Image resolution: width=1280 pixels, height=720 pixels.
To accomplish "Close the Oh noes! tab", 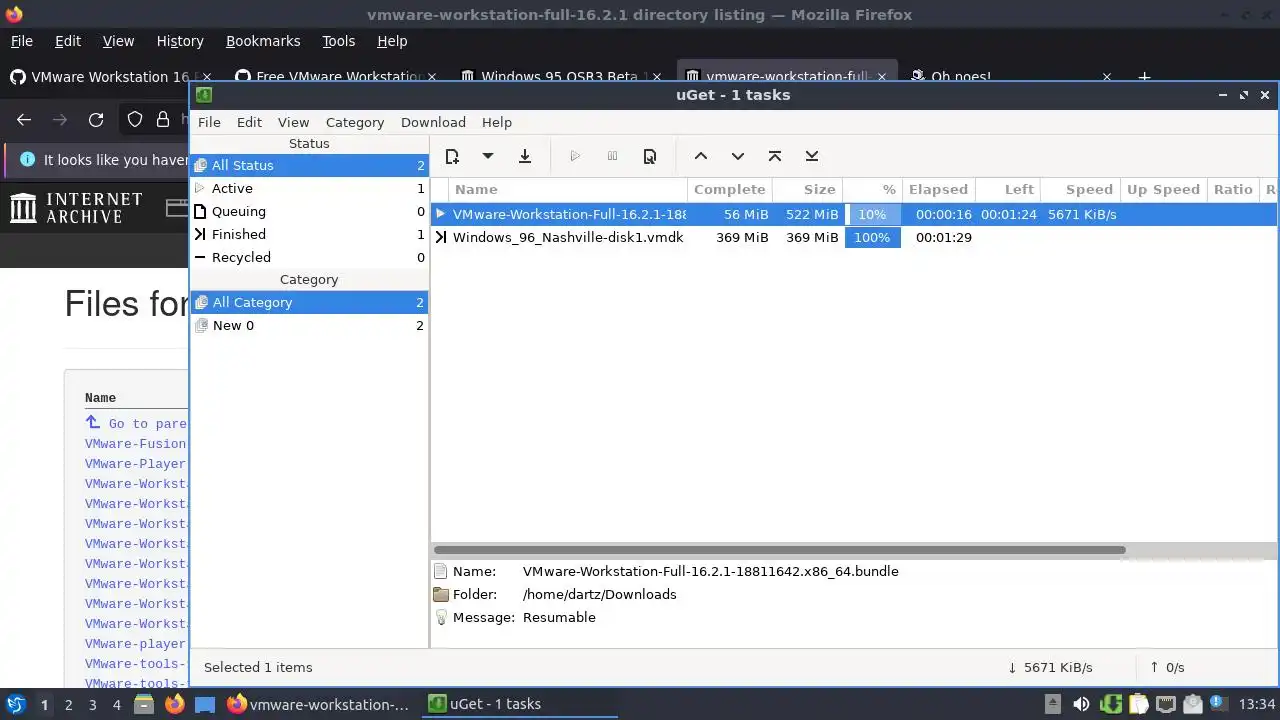I will click(x=1107, y=77).
